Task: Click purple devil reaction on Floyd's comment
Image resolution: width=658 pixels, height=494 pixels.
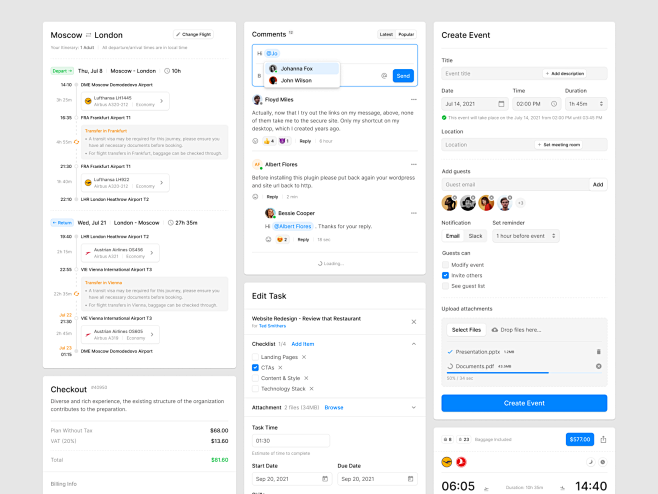Action: [284, 141]
